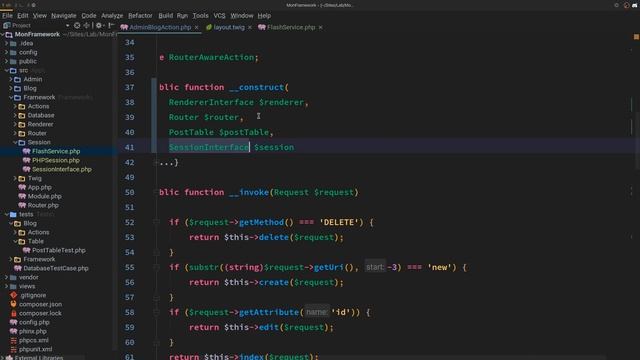The height and width of the screenshot is (360, 640).
Task: Open the Analyze menu
Action: pyautogui.click(x=112, y=16)
